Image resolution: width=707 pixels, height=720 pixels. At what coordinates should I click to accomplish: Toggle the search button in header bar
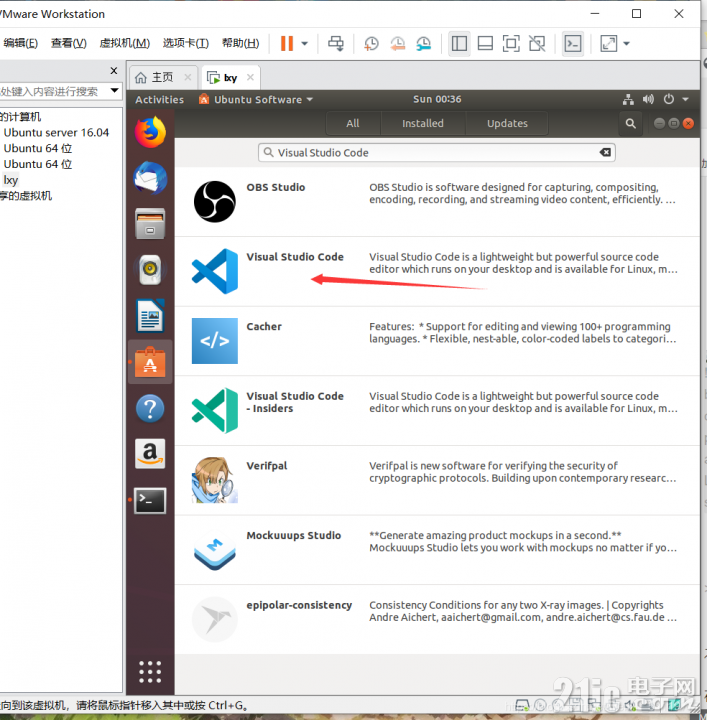(x=631, y=123)
